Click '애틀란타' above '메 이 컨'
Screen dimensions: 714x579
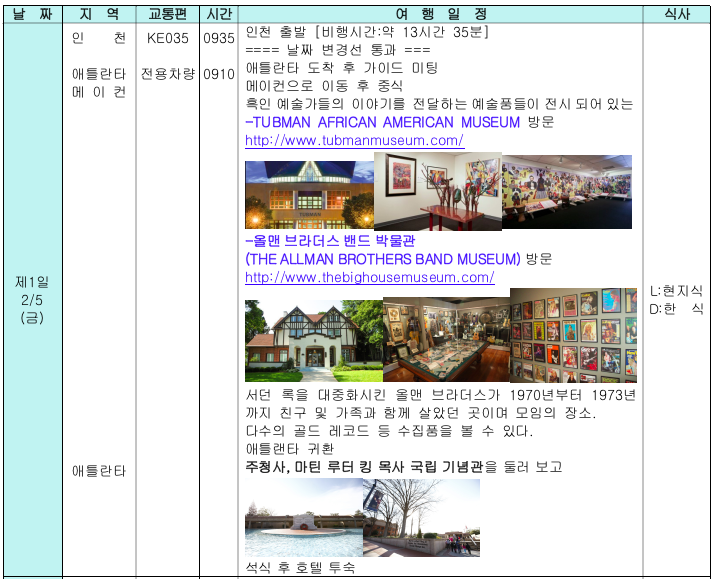[99, 74]
